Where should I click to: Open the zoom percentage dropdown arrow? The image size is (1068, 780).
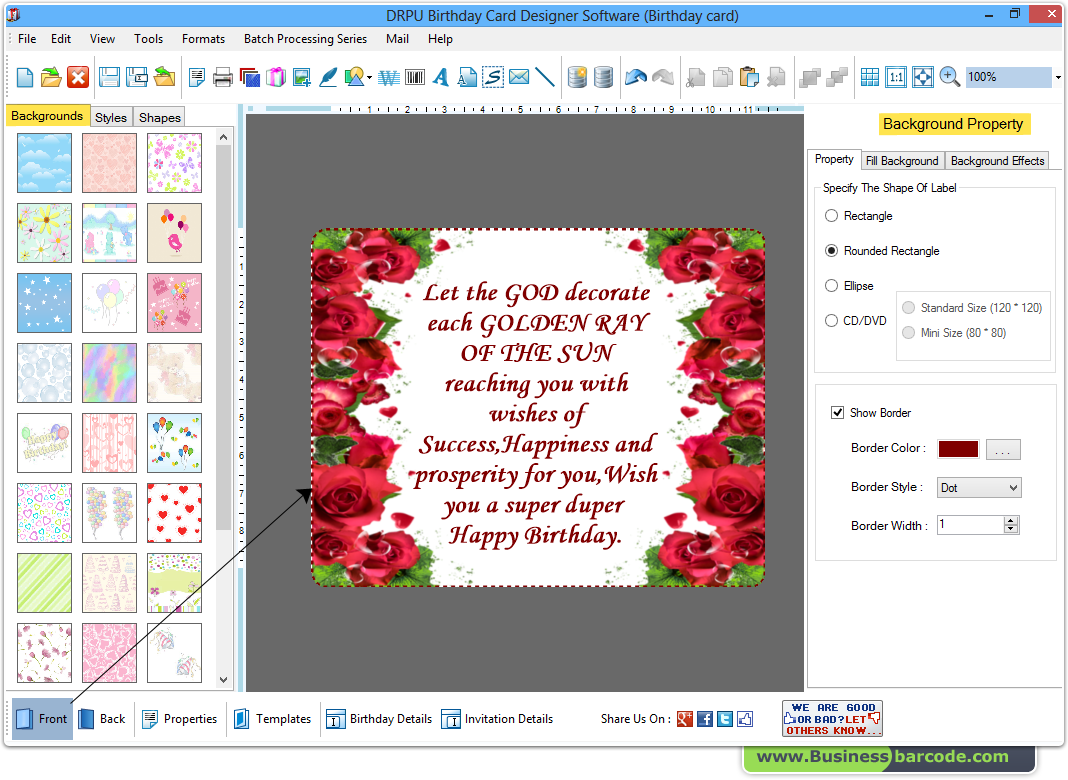(1057, 78)
